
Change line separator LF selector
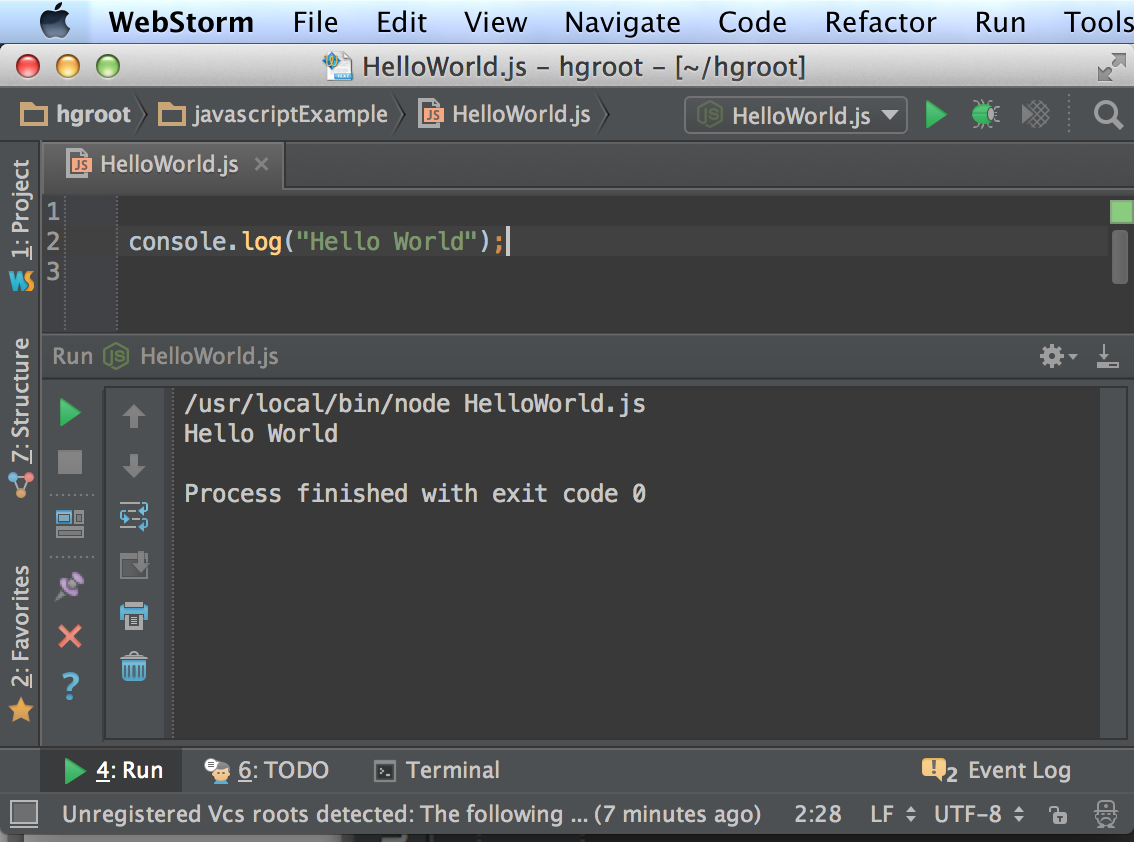click(893, 815)
